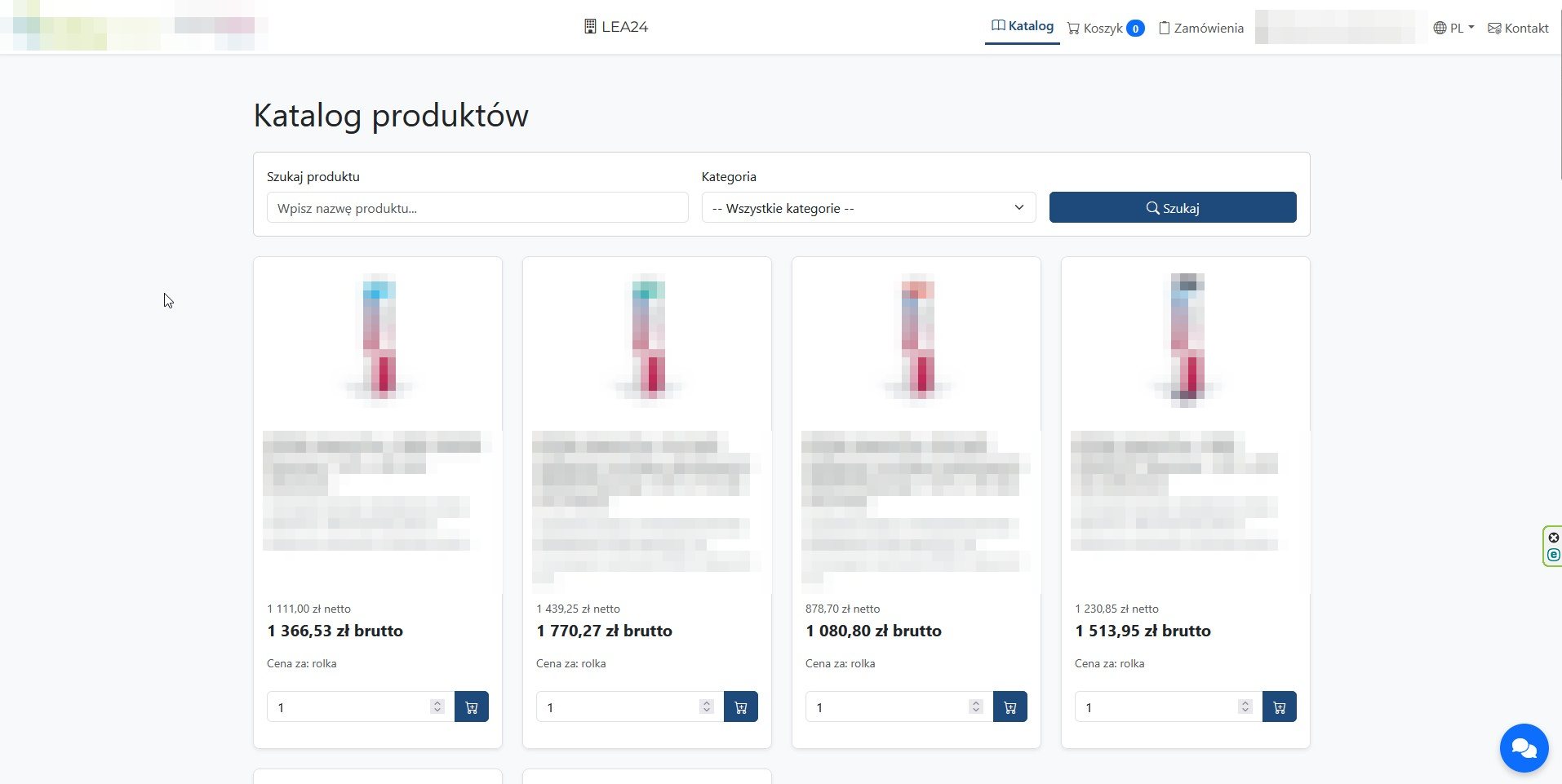Screen dimensions: 1562x784
Task: Click the globe language icon
Action: (x=1440, y=28)
